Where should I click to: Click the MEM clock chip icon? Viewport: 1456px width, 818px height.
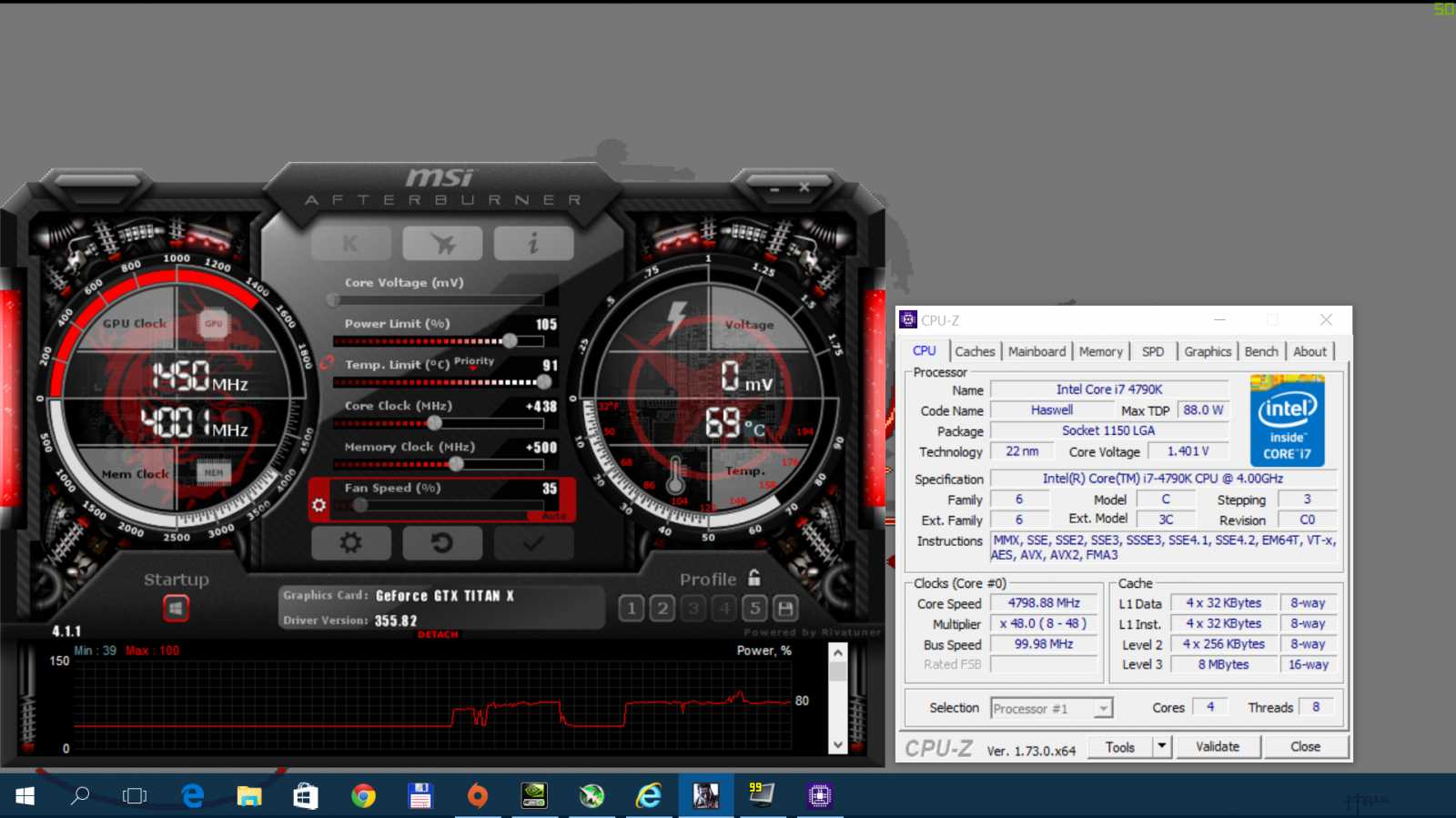(214, 472)
